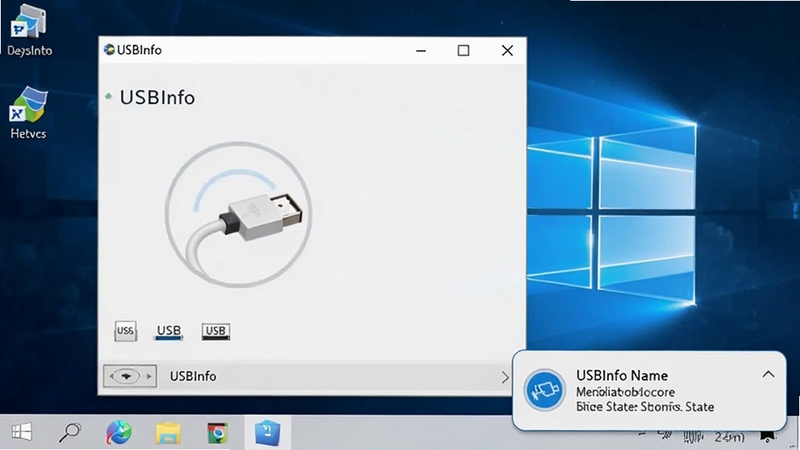Maximize the USBInfo window
The height and width of the screenshot is (450, 800).
[x=463, y=51]
